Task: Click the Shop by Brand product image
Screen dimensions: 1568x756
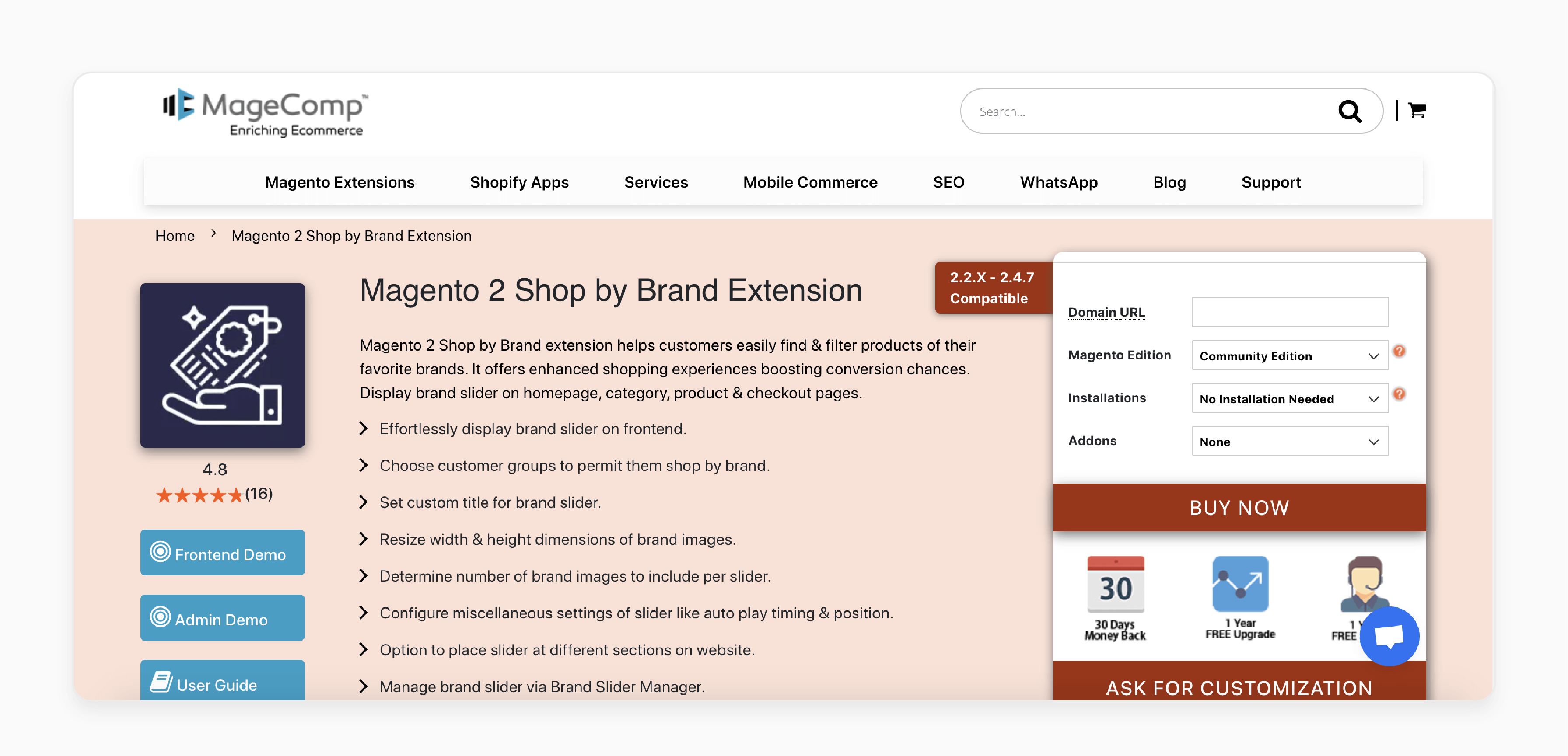Action: coord(222,365)
